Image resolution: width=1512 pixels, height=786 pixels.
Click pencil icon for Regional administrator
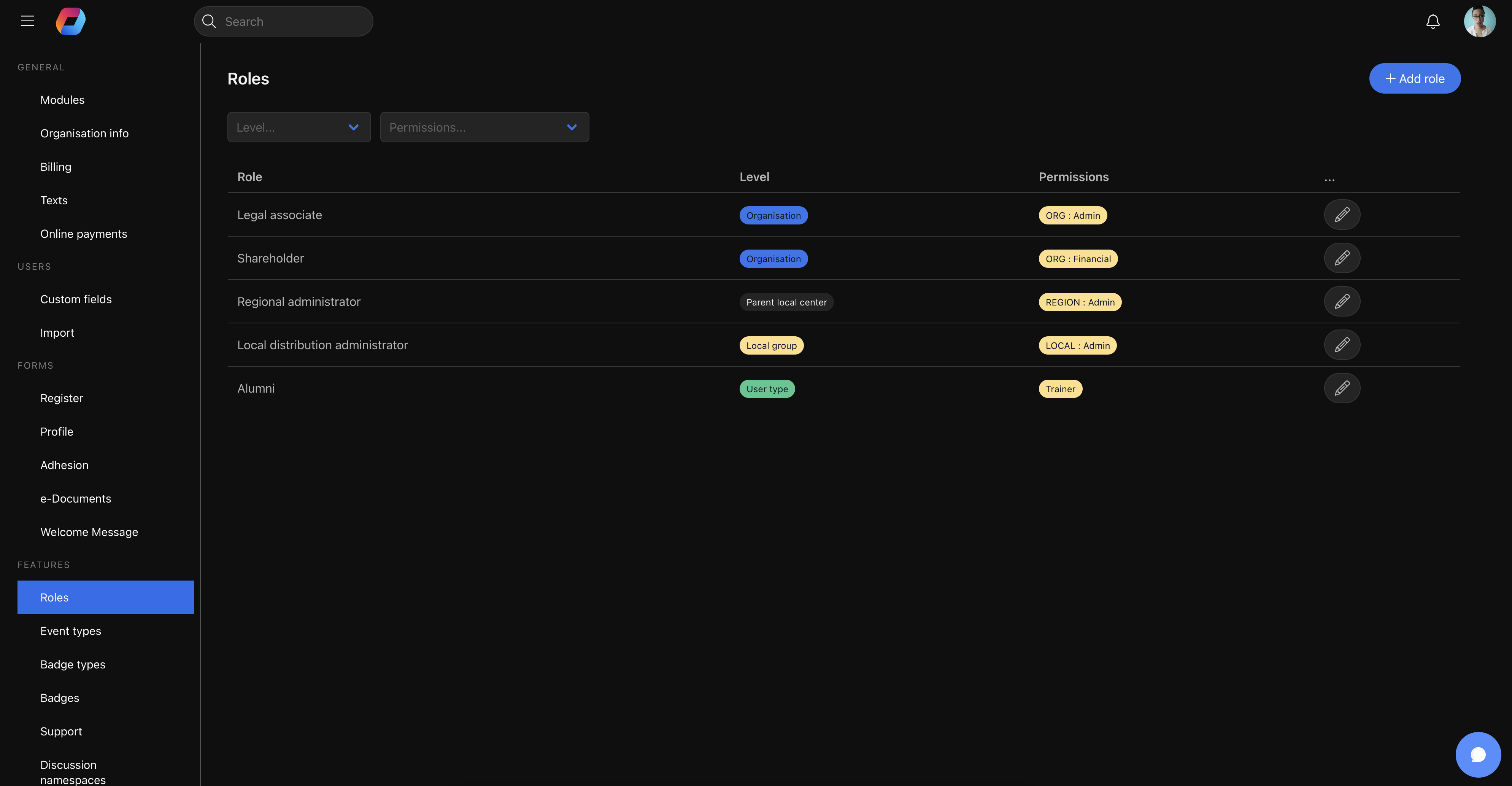click(x=1342, y=302)
